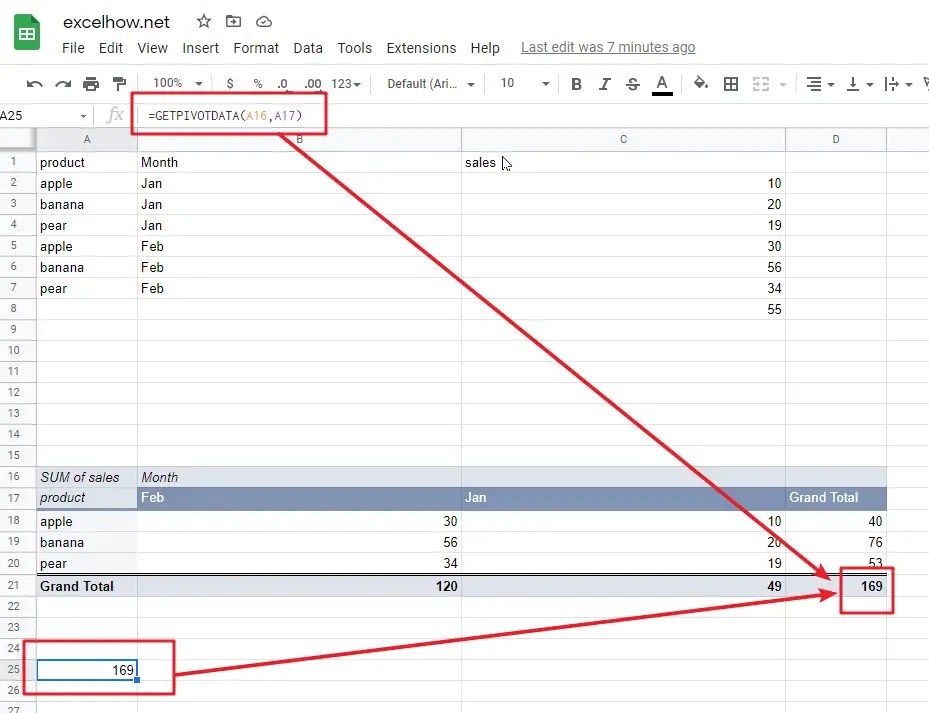
Task: Format value as percent
Action: tap(256, 84)
